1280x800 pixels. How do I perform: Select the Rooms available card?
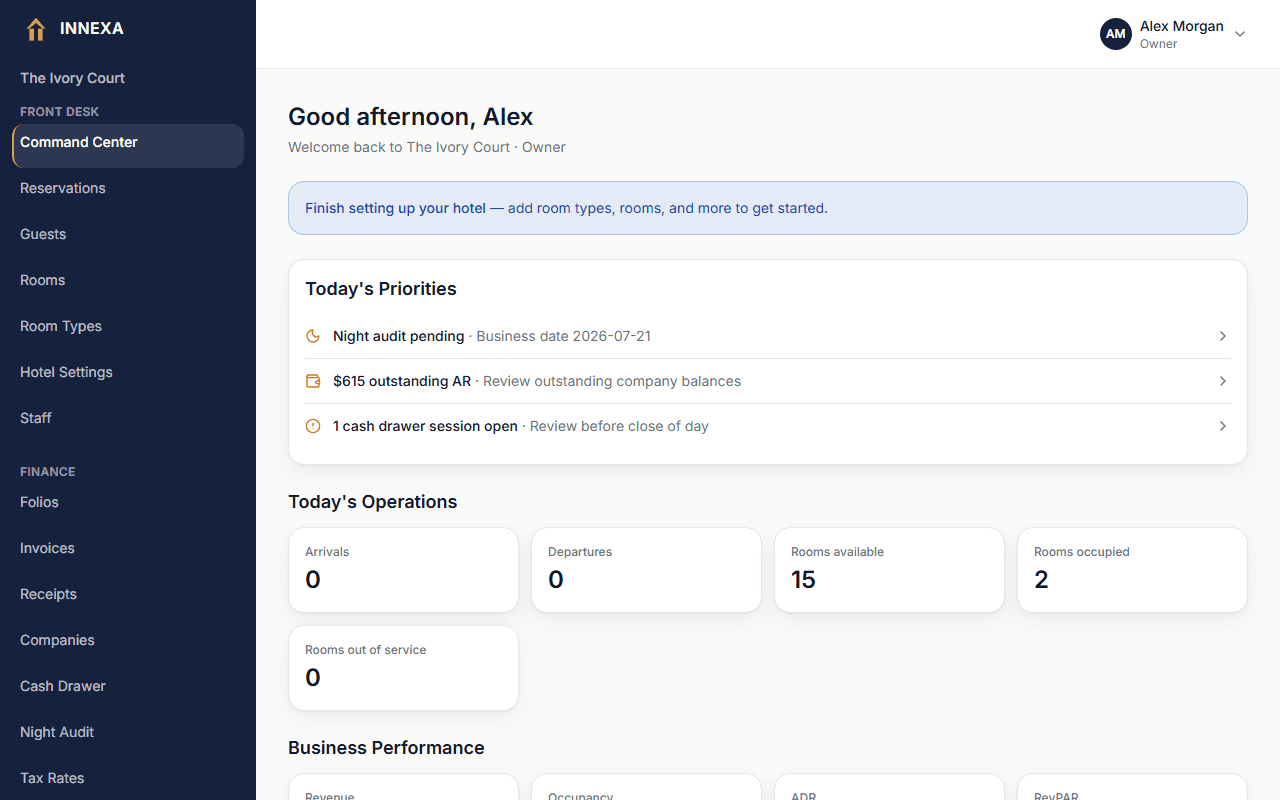[889, 570]
